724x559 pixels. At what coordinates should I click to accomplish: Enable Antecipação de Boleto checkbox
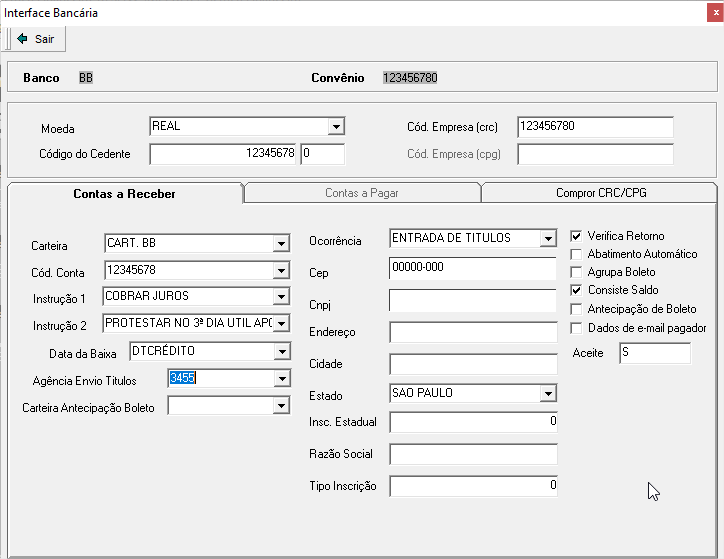pos(576,309)
